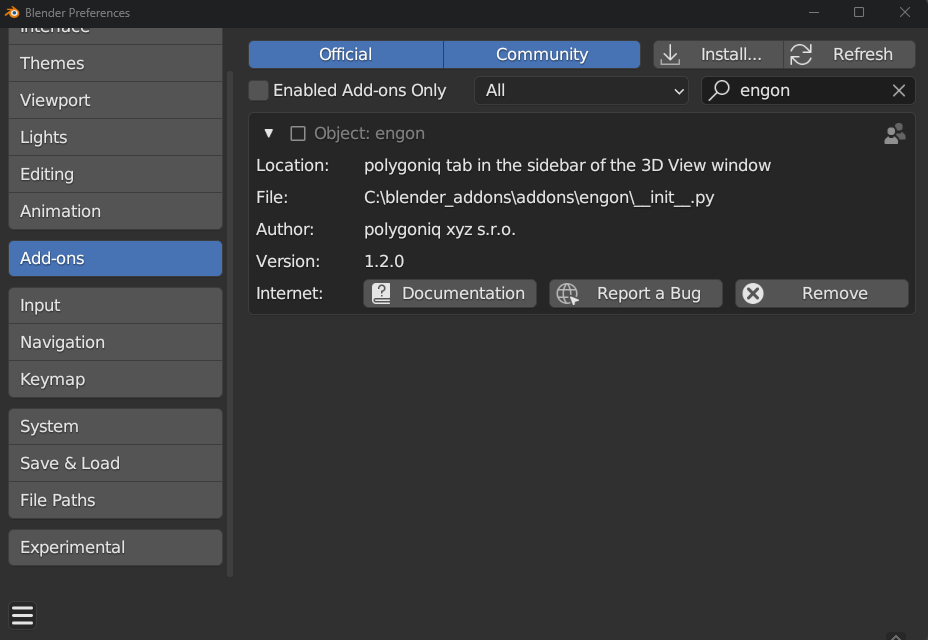928x640 pixels.
Task: Click the Install download arrow icon
Action: point(670,54)
